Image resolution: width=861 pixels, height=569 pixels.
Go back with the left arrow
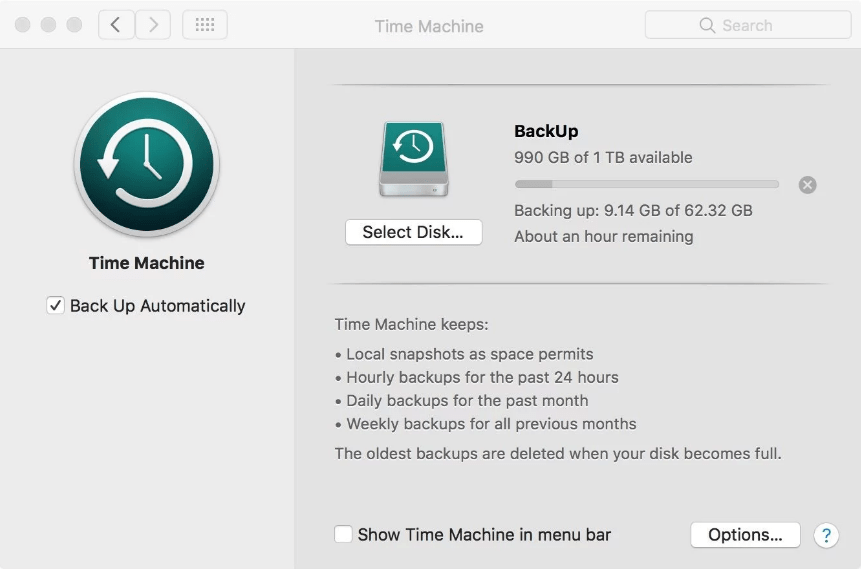point(116,25)
